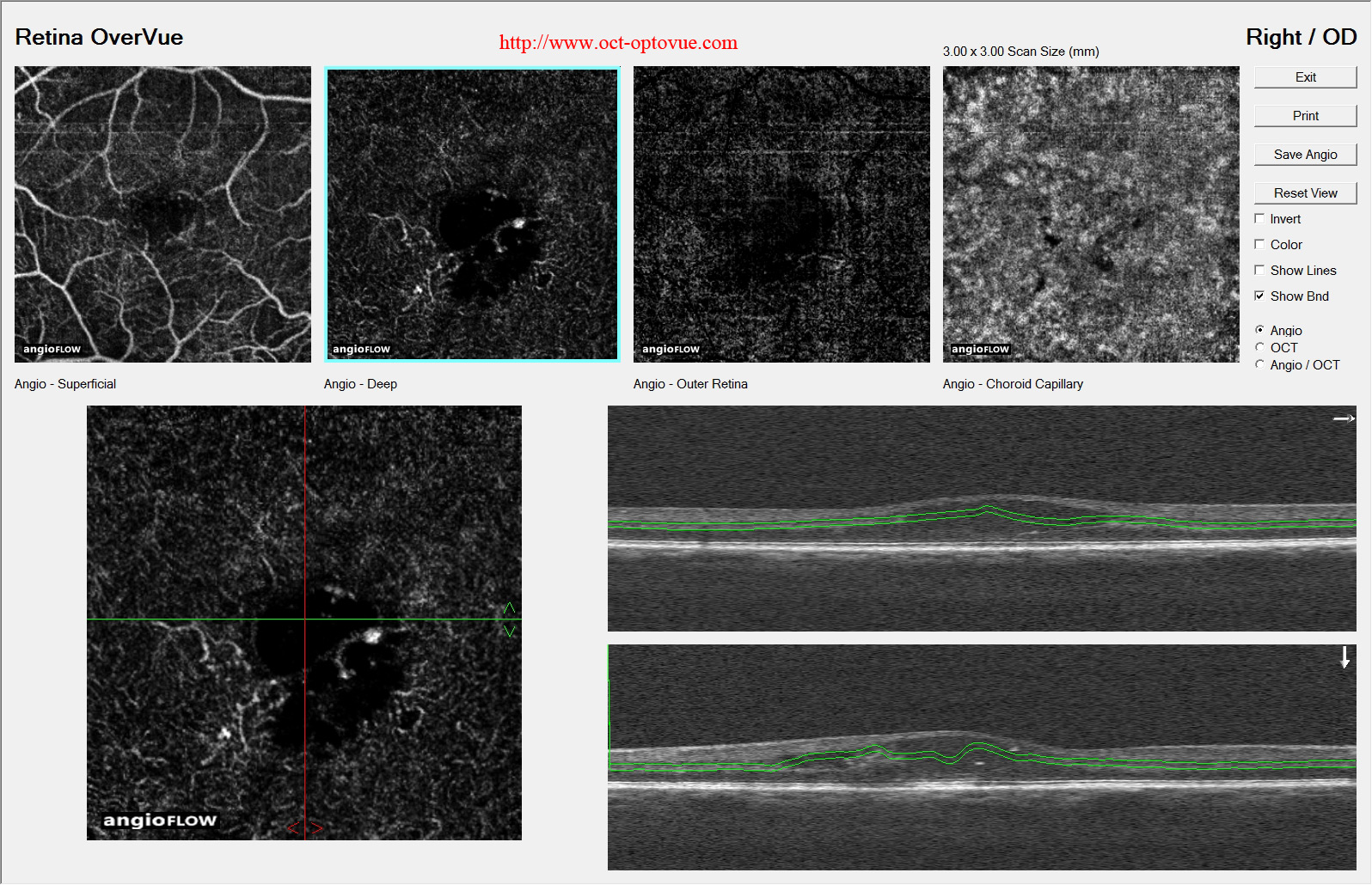Open the Angio - Superficial thumbnail
Viewport: 1372px width, 885px height.
click(x=162, y=214)
